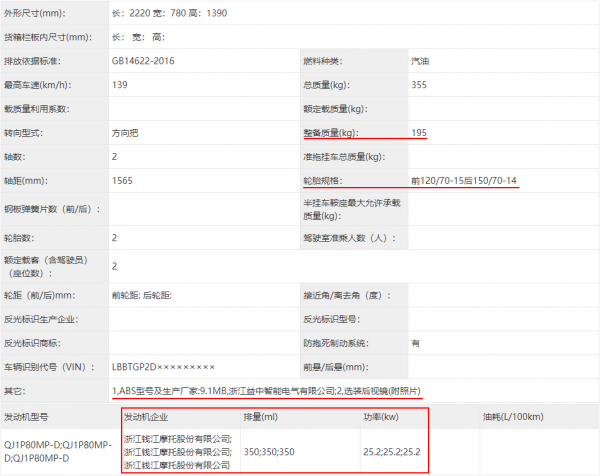Click the 发动机型号 column header
The image size is (600, 476).
pos(26,417)
